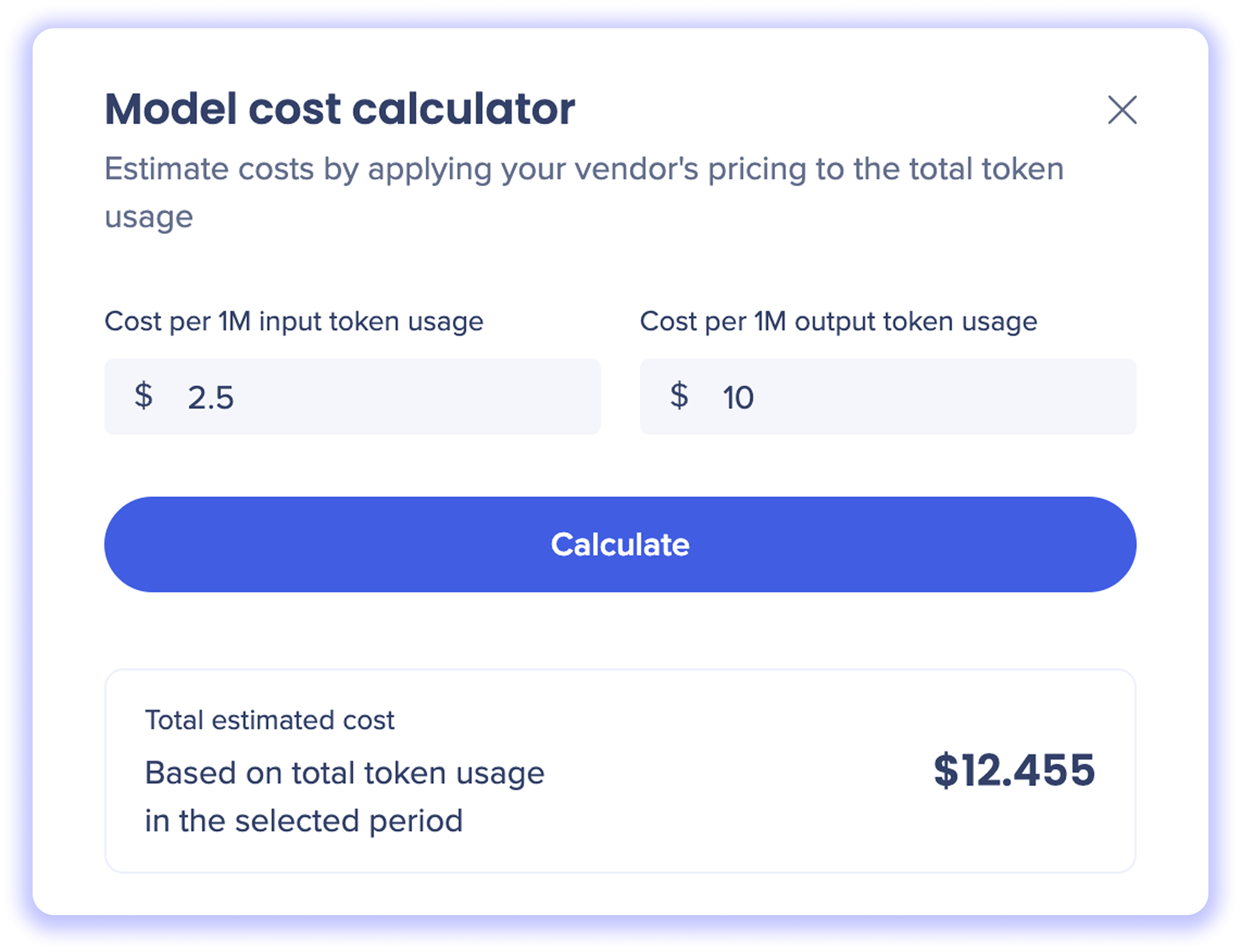The height and width of the screenshot is (952, 1241).
Task: Click the blue backdrop outside the dialog
Action: pyautogui.click(x=16, y=476)
